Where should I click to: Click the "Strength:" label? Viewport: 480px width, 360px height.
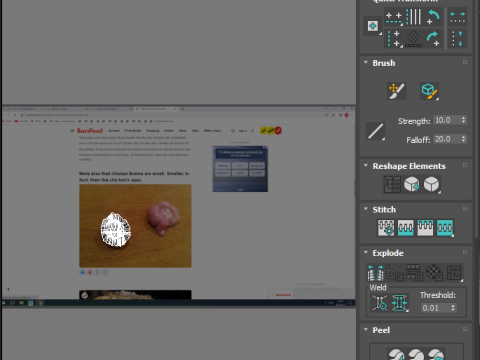coord(414,121)
